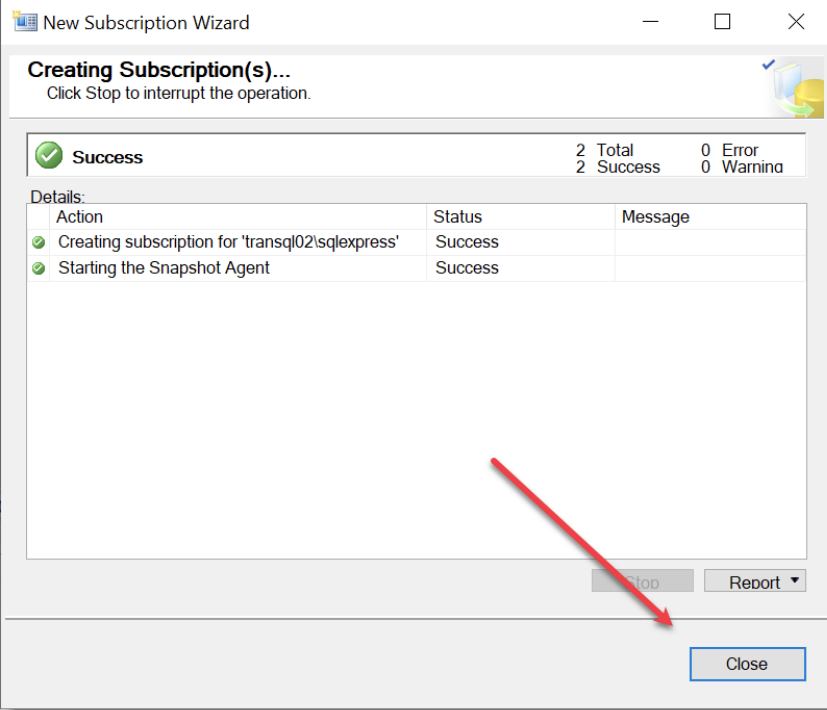
Task: Select the Action column header
Action: click(x=238, y=217)
